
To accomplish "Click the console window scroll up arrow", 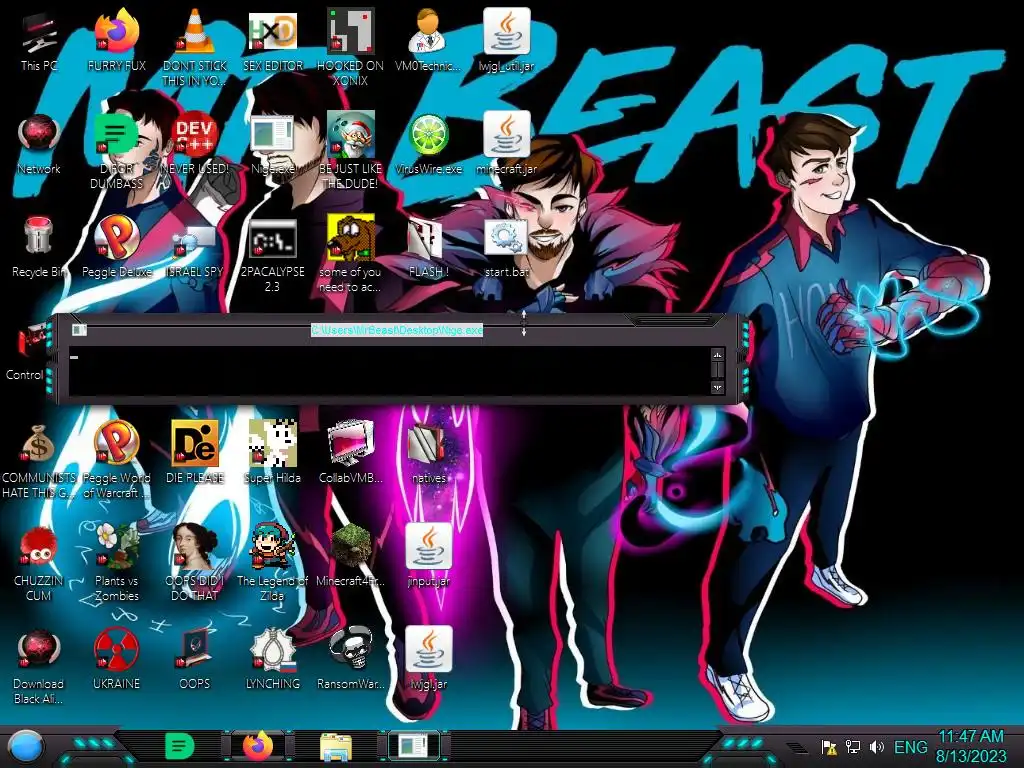I will pyautogui.click(x=717, y=355).
